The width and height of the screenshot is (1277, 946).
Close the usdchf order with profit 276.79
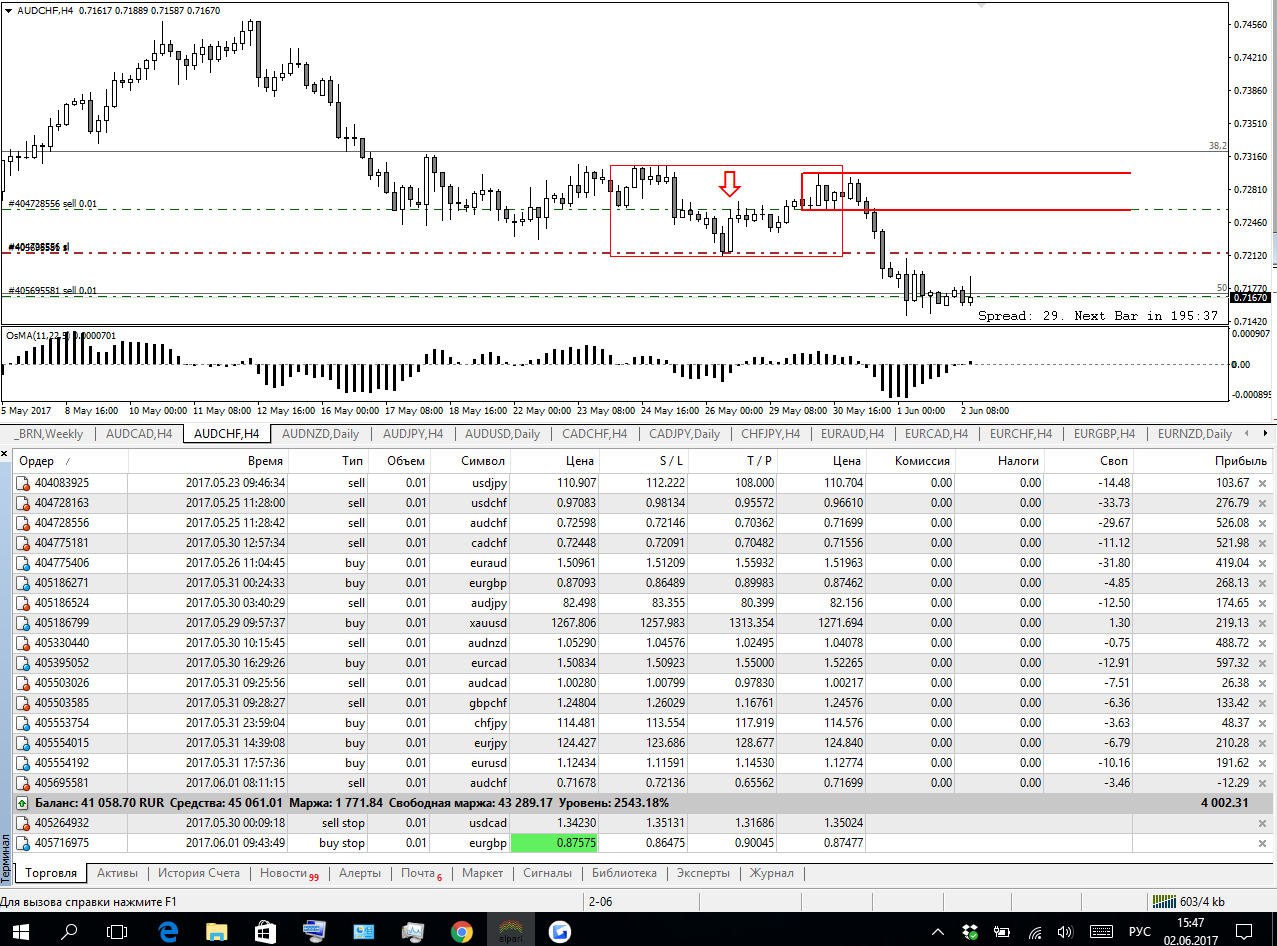(x=1263, y=503)
